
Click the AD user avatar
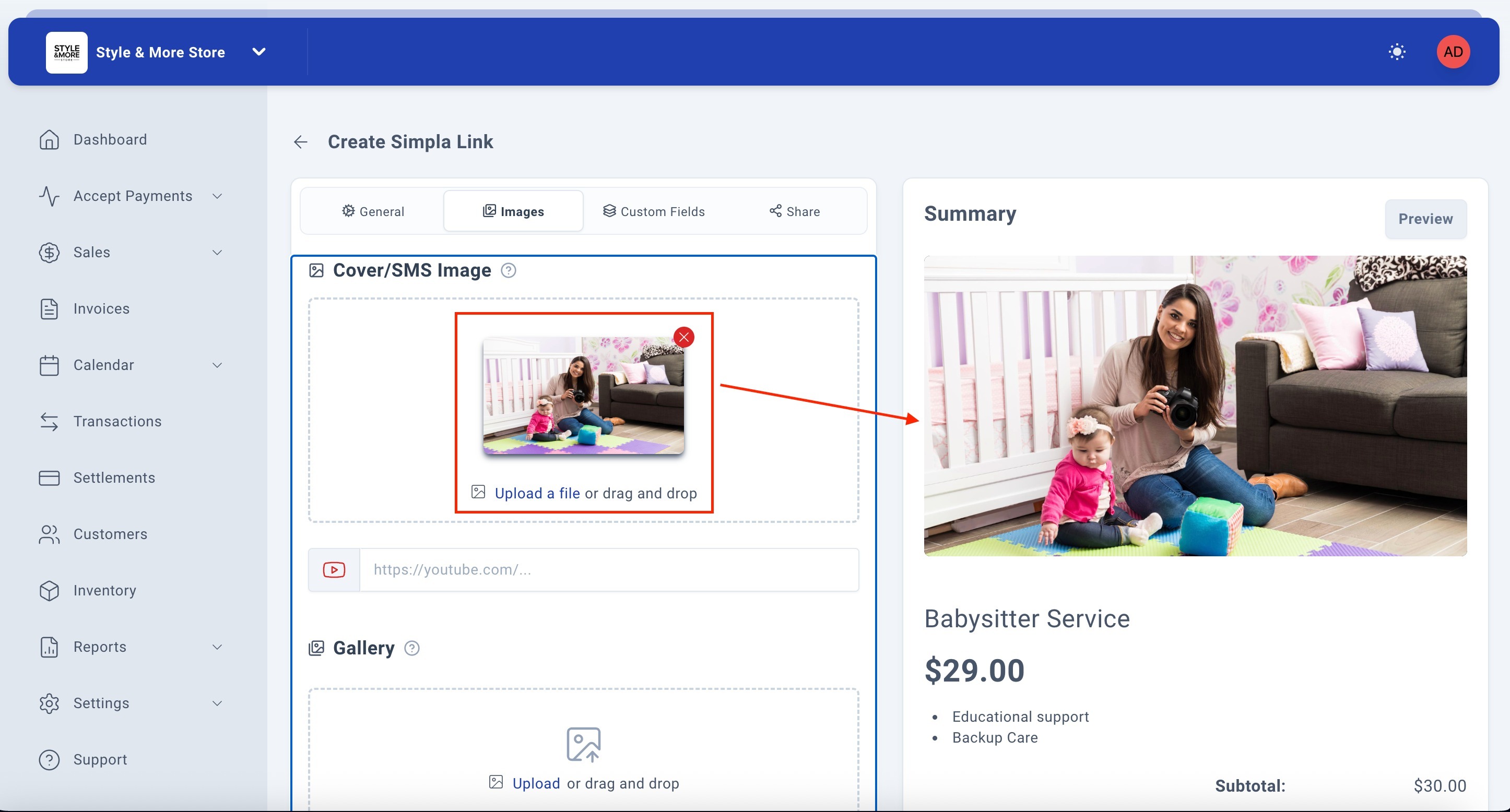1453,52
